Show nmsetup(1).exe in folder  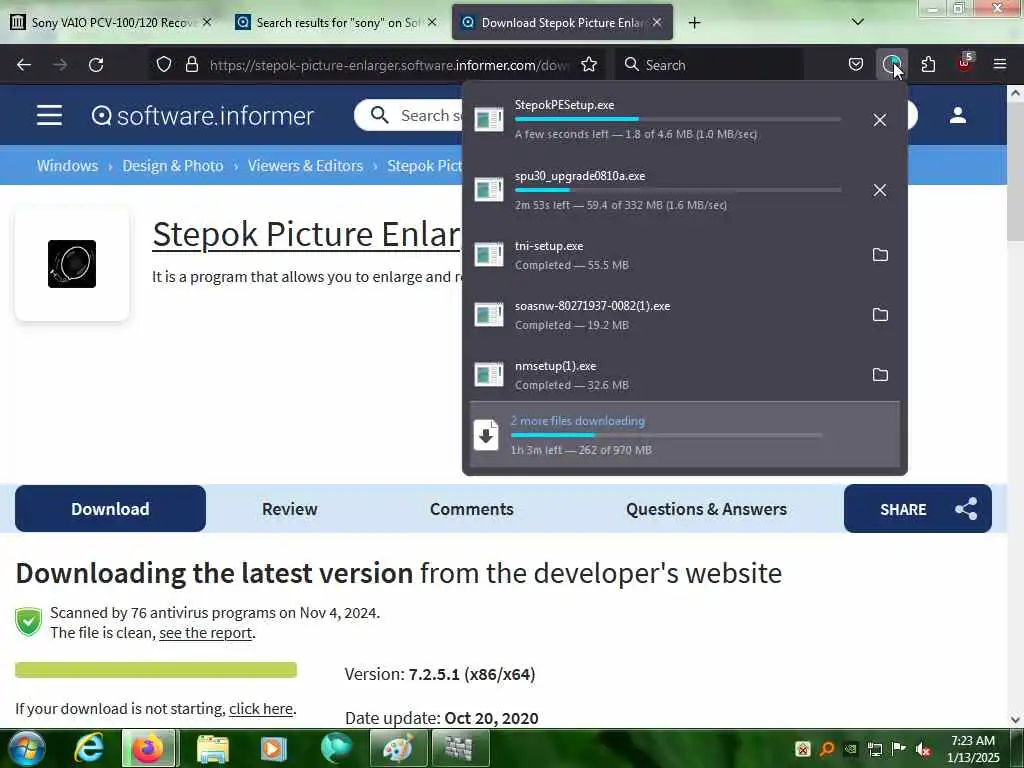tap(880, 375)
